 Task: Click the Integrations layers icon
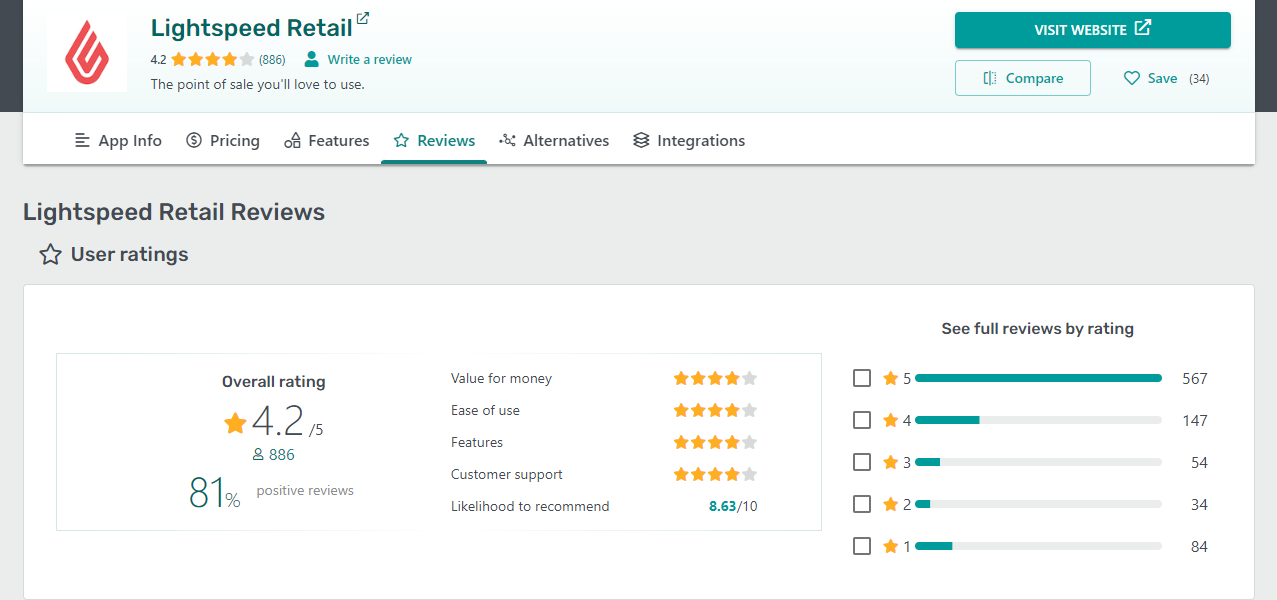pos(641,140)
